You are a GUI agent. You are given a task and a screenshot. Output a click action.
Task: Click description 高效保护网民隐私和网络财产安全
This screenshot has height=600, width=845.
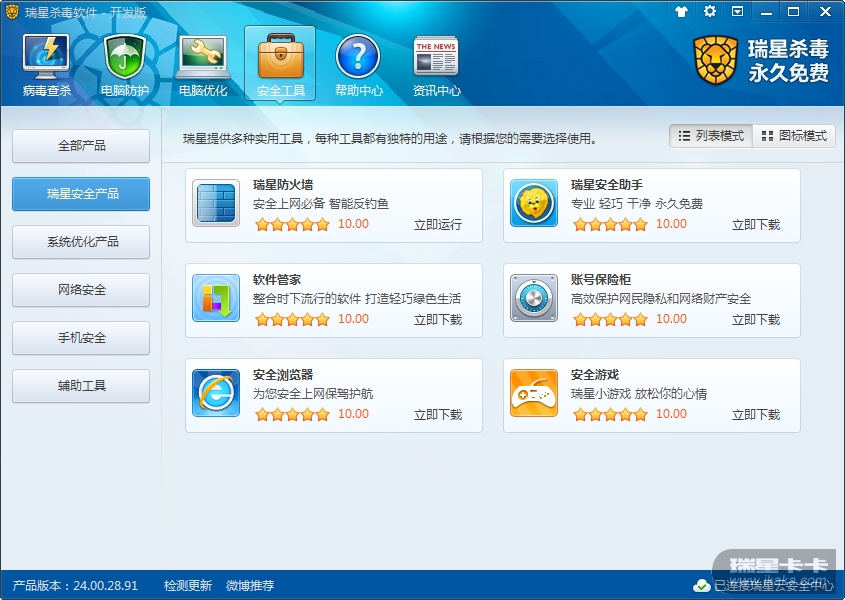661,299
